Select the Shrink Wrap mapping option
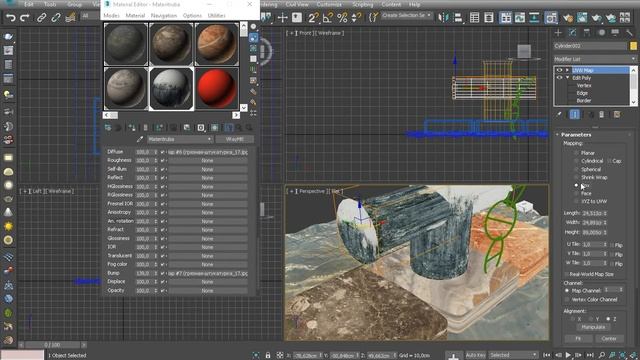Screen dimensions: 640x360 [x=576, y=178]
